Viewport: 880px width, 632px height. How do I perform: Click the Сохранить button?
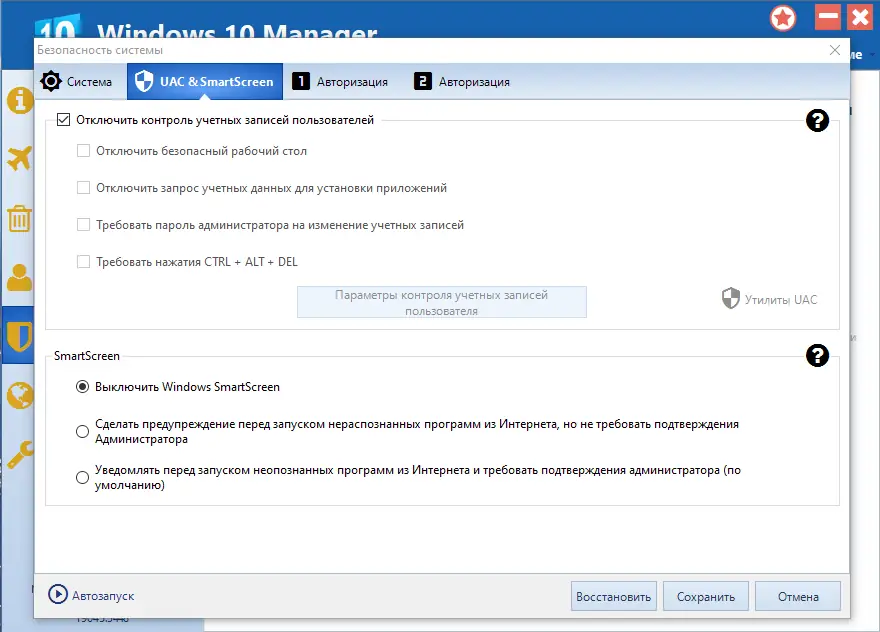(x=705, y=595)
